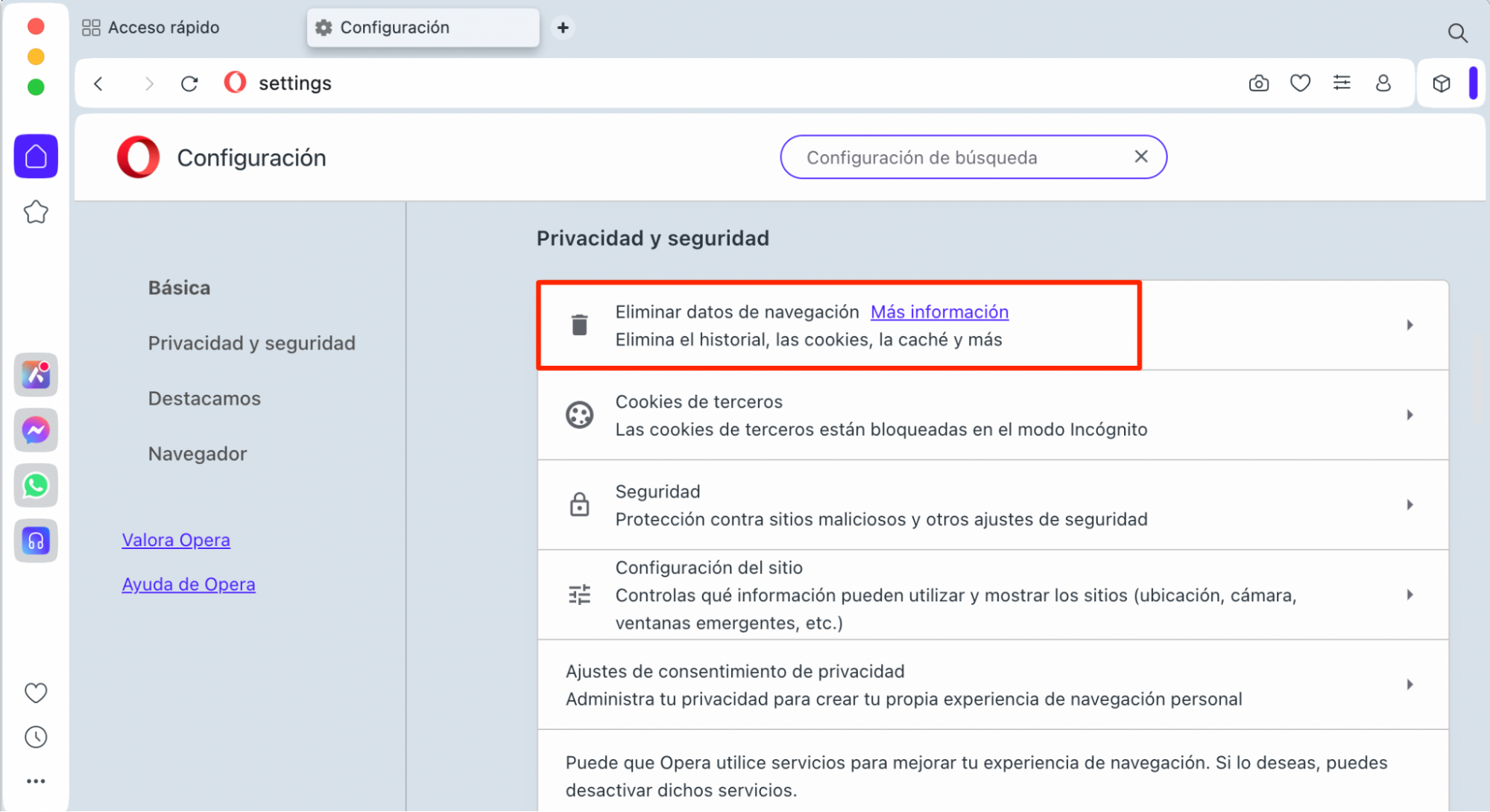
Task: Open the search magnifier at top right
Action: [x=1457, y=33]
